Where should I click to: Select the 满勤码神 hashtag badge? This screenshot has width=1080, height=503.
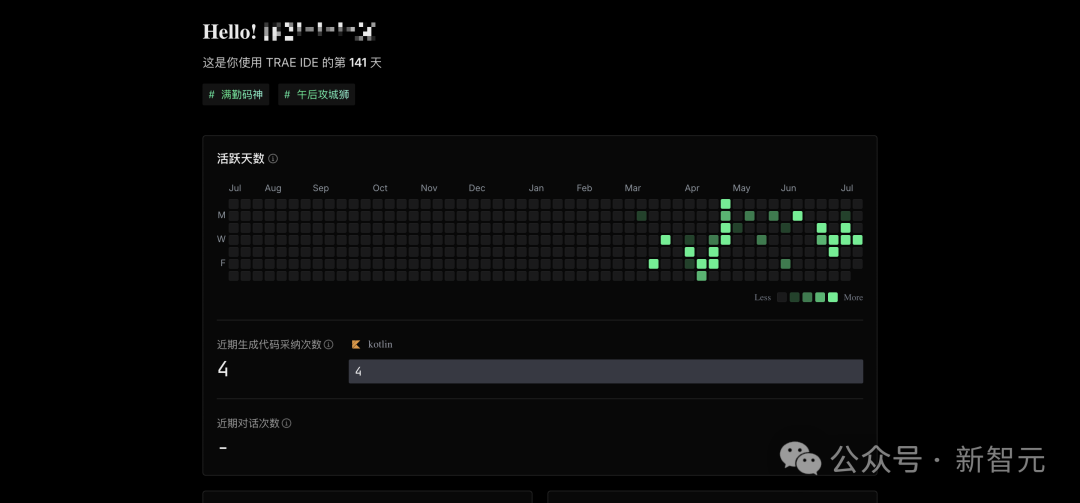pyautogui.click(x=236, y=95)
